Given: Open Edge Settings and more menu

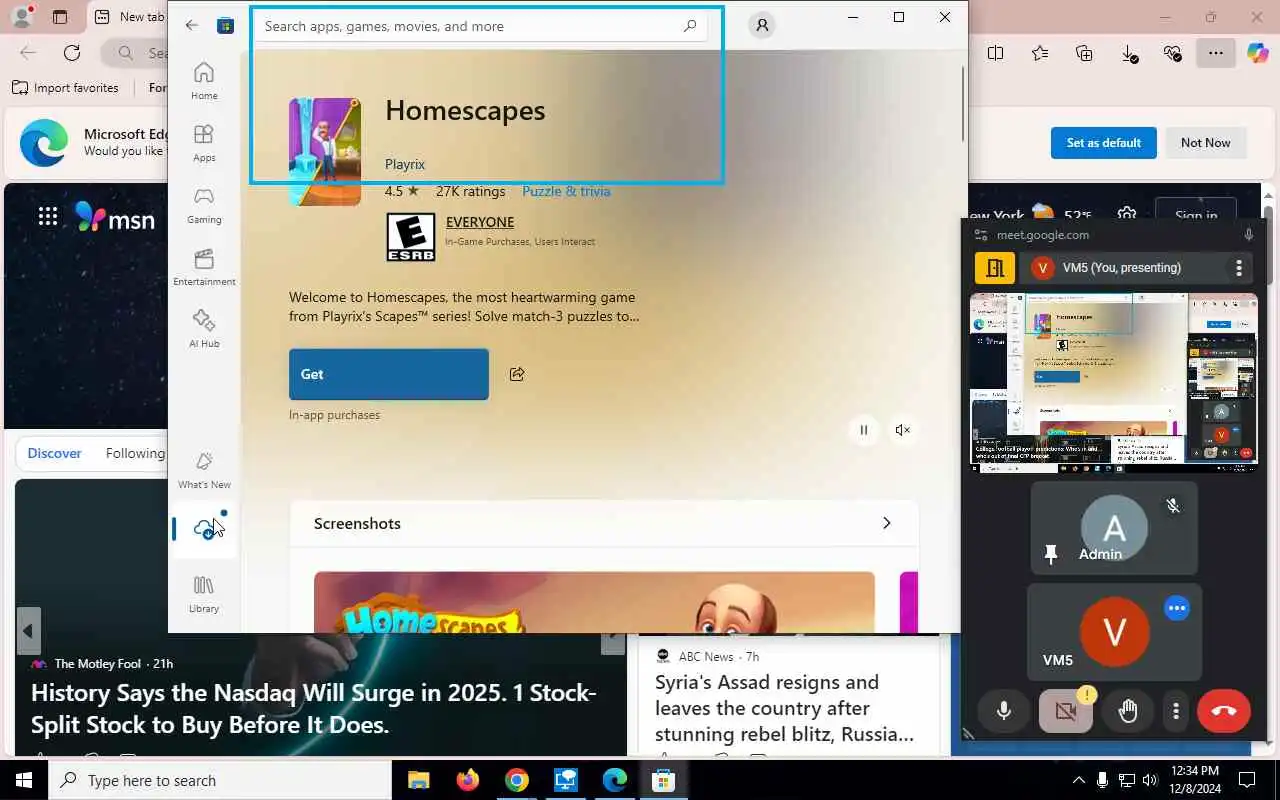Looking at the screenshot, I should click(x=1215, y=53).
